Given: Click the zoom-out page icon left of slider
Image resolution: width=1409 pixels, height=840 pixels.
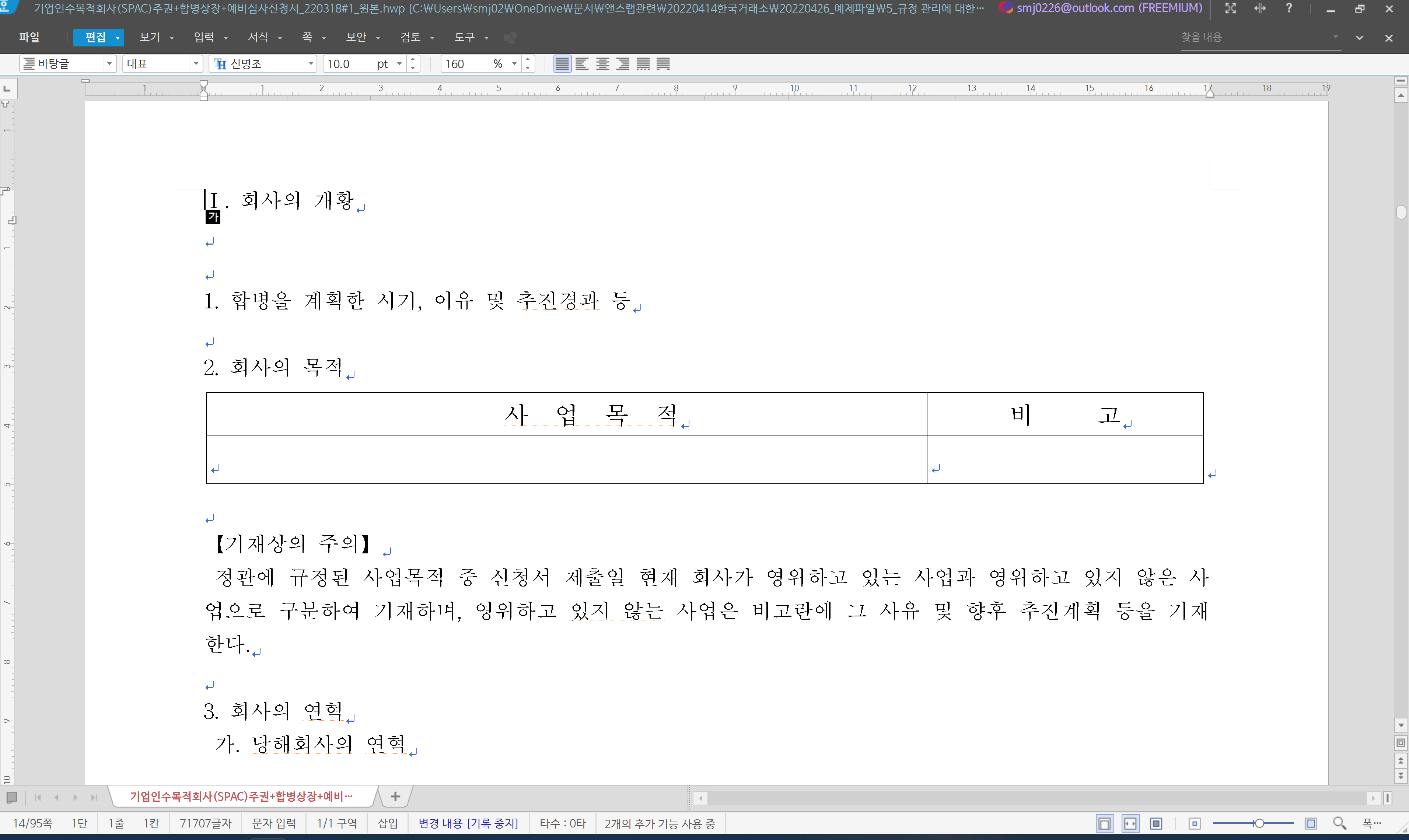Looking at the screenshot, I should [1195, 823].
